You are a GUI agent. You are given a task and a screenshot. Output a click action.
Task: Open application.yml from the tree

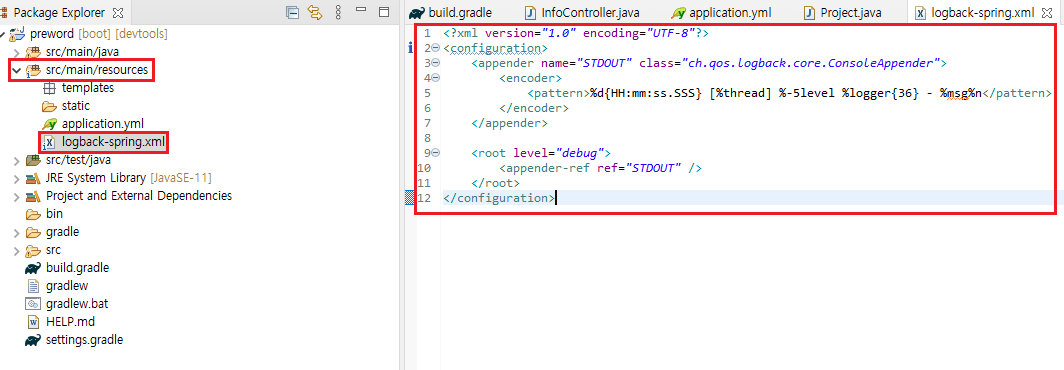click(x=102, y=124)
